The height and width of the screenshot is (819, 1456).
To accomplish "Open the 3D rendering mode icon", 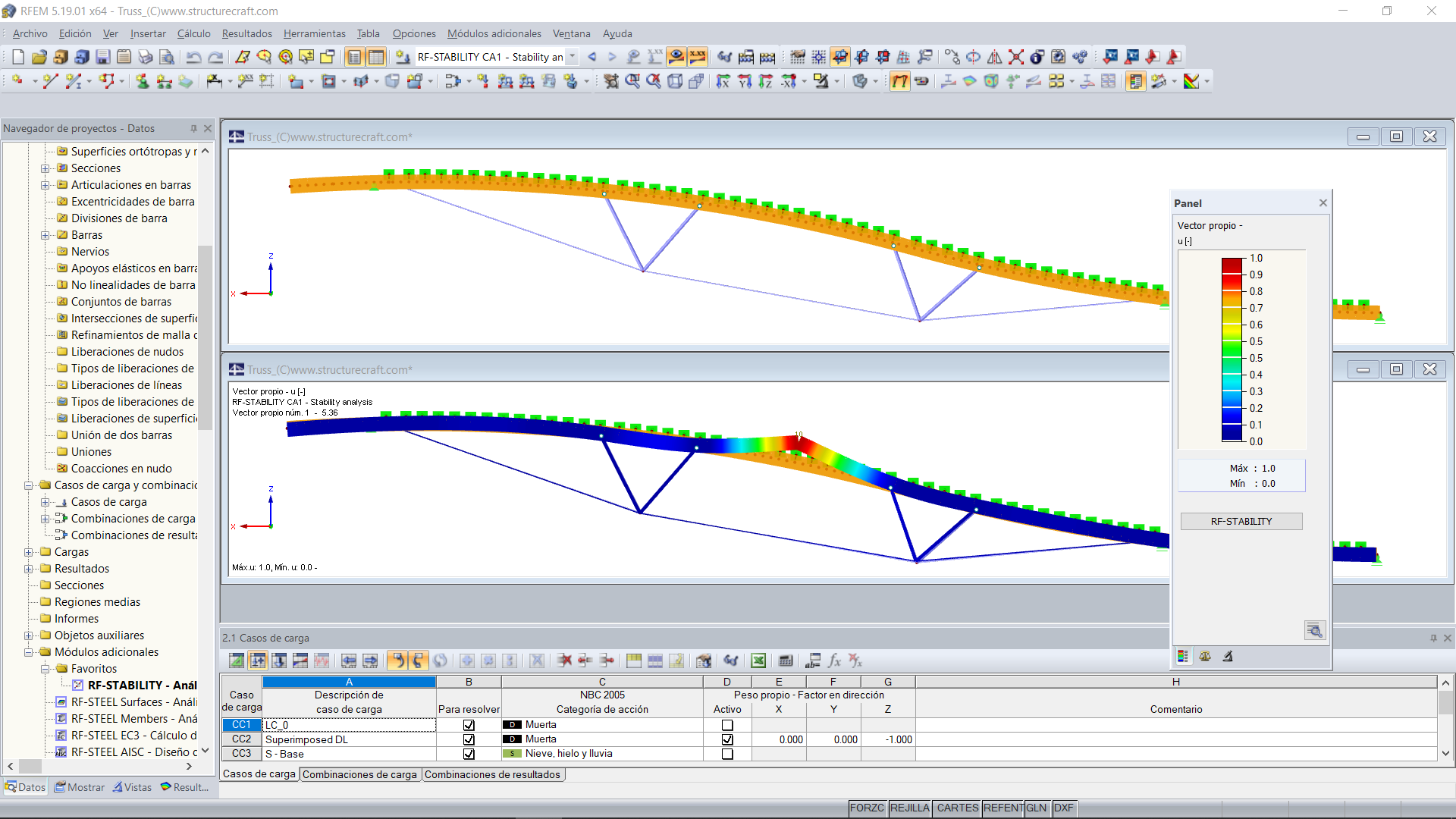I will pyautogui.click(x=858, y=81).
